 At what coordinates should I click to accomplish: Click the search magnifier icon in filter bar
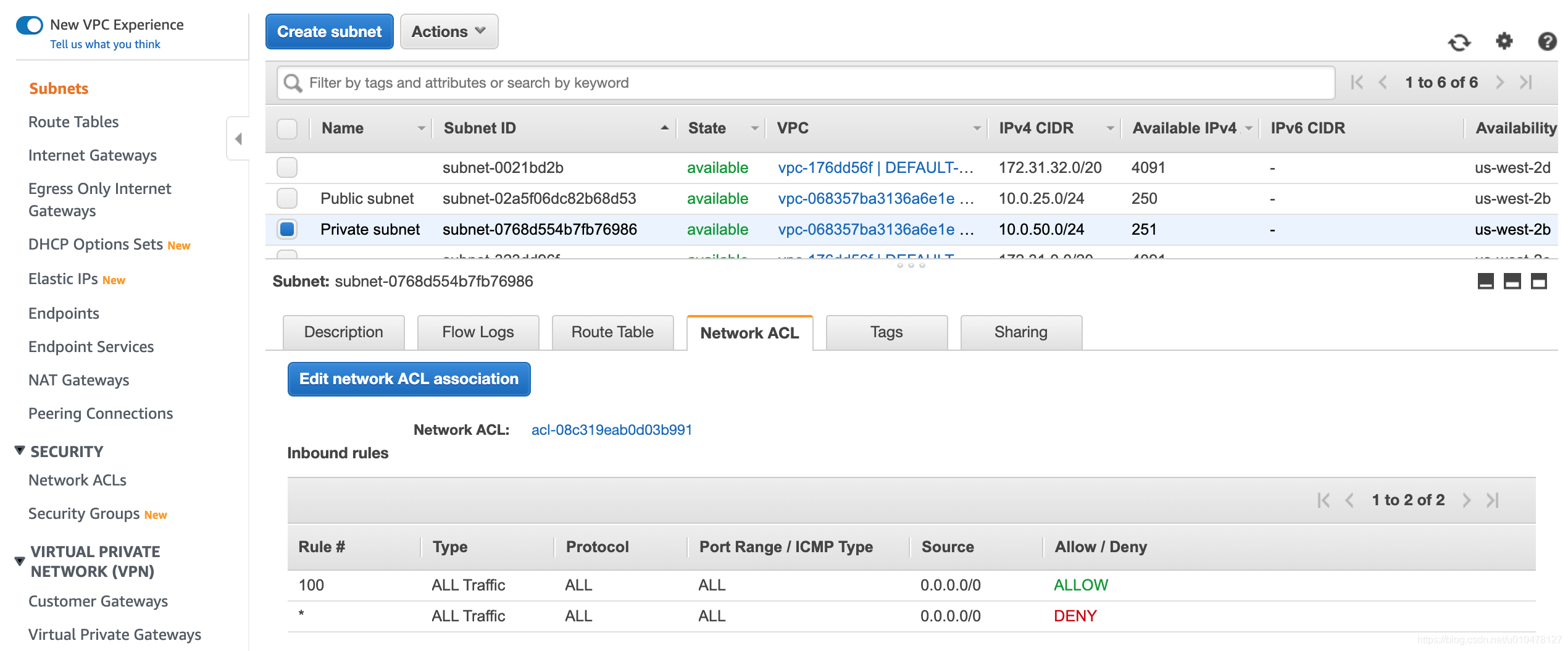coord(293,83)
